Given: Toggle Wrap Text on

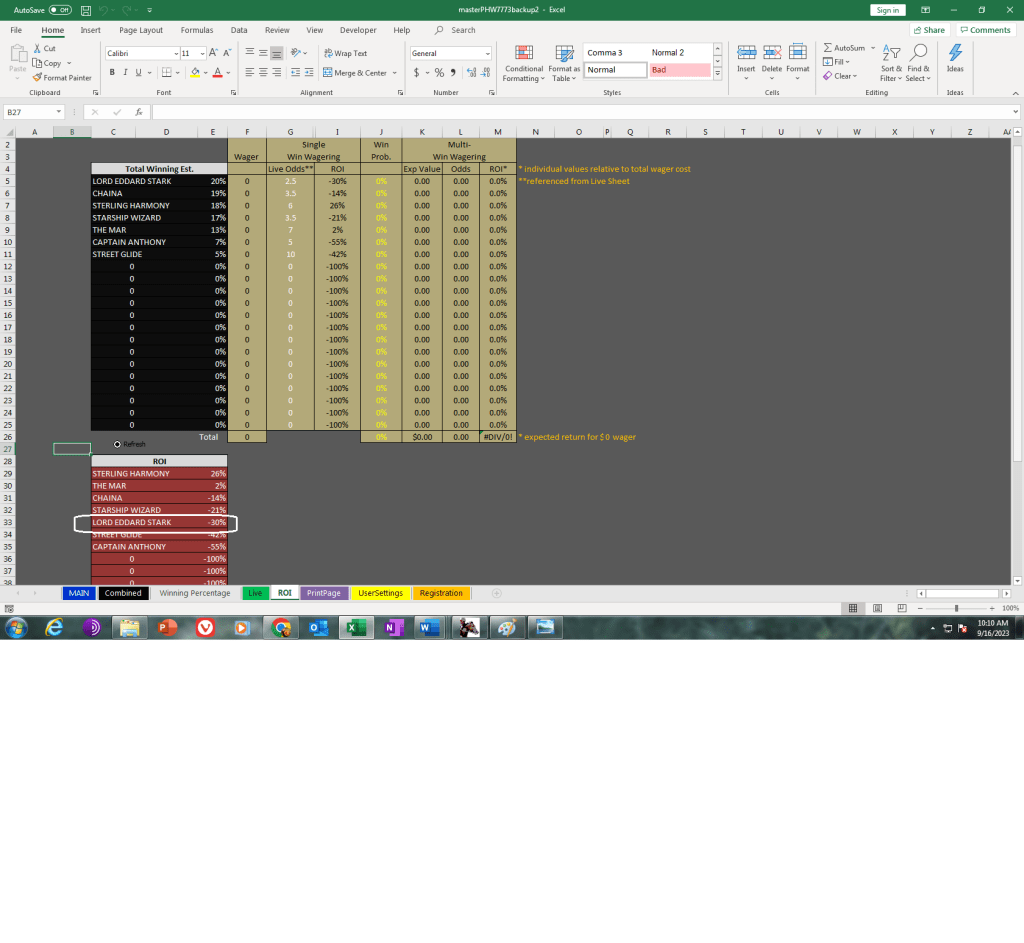Looking at the screenshot, I should click(x=345, y=53).
